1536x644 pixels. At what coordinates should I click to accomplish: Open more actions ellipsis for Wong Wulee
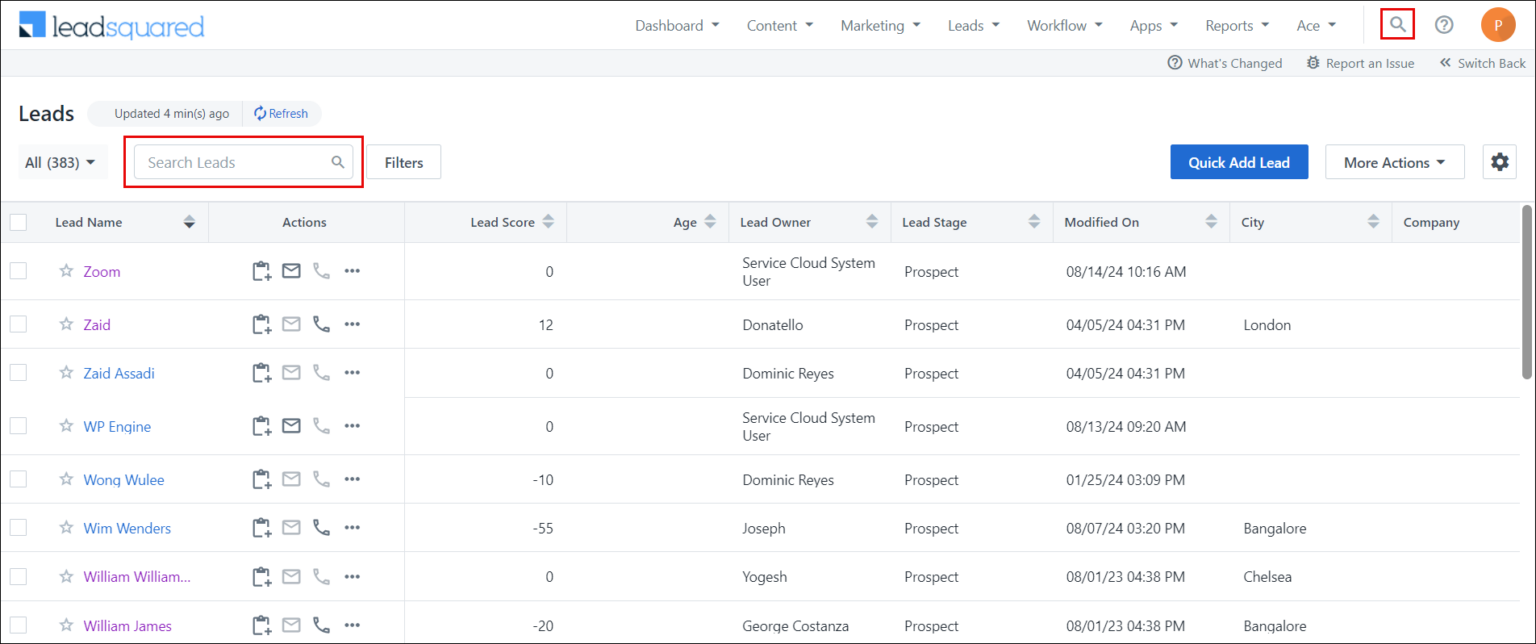coord(352,480)
